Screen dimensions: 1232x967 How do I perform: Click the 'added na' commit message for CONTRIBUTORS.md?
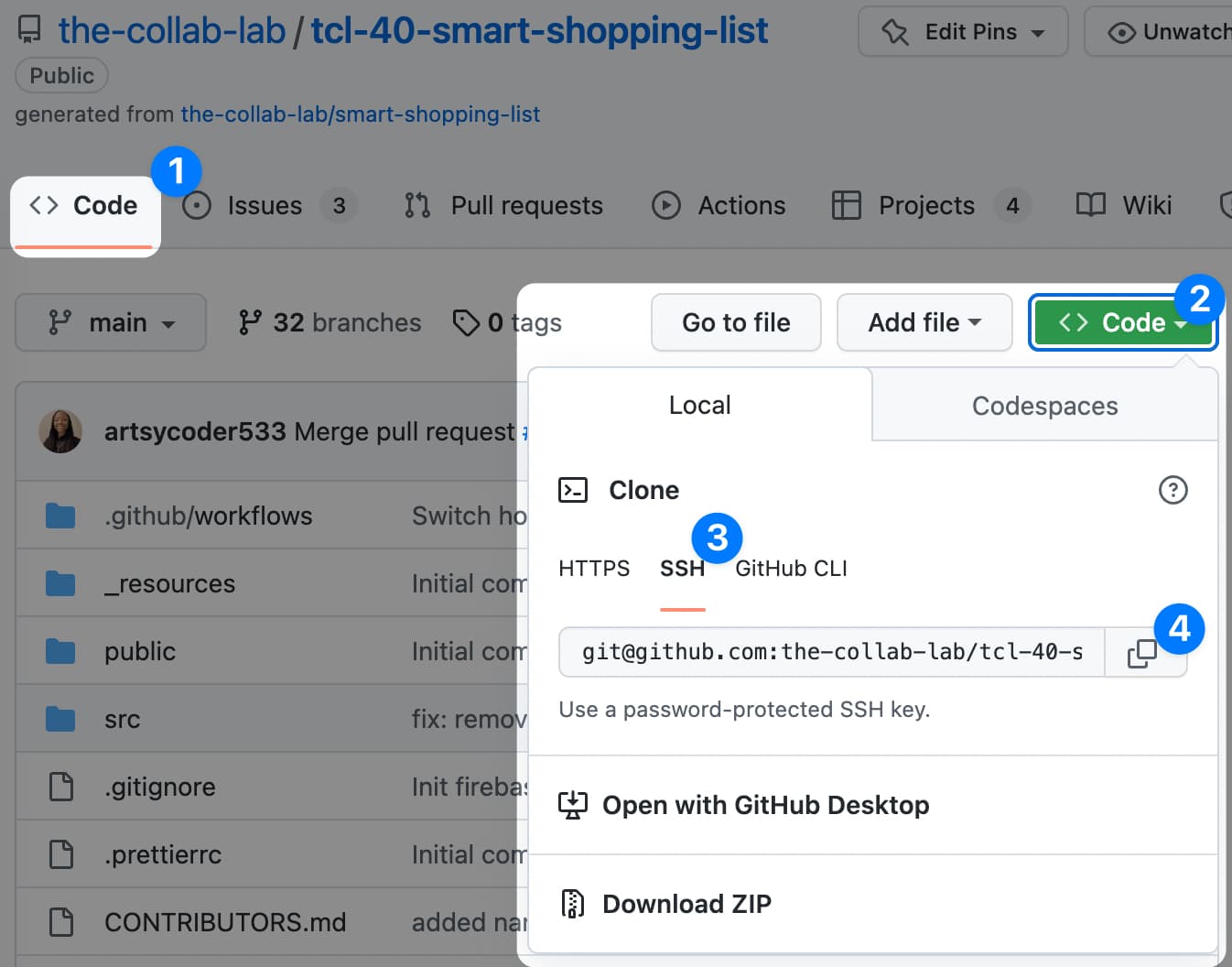click(x=470, y=922)
